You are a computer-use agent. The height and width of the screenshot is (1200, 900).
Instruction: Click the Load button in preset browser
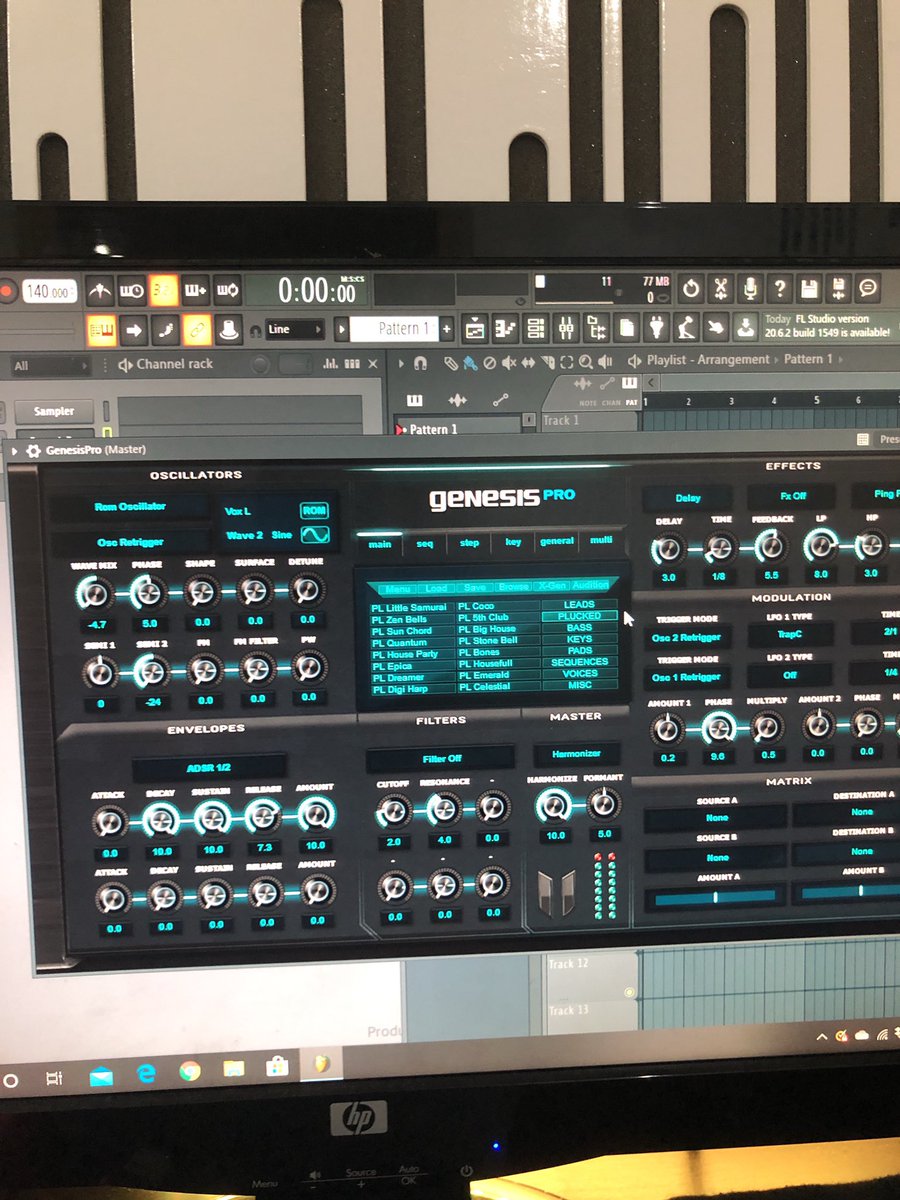pos(435,588)
